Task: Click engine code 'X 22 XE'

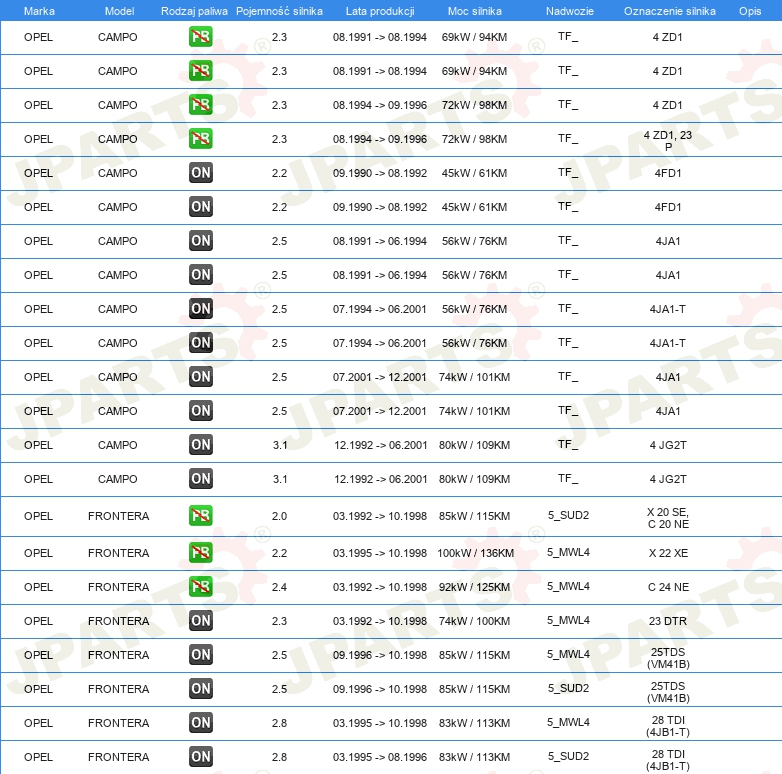Action: click(668, 553)
